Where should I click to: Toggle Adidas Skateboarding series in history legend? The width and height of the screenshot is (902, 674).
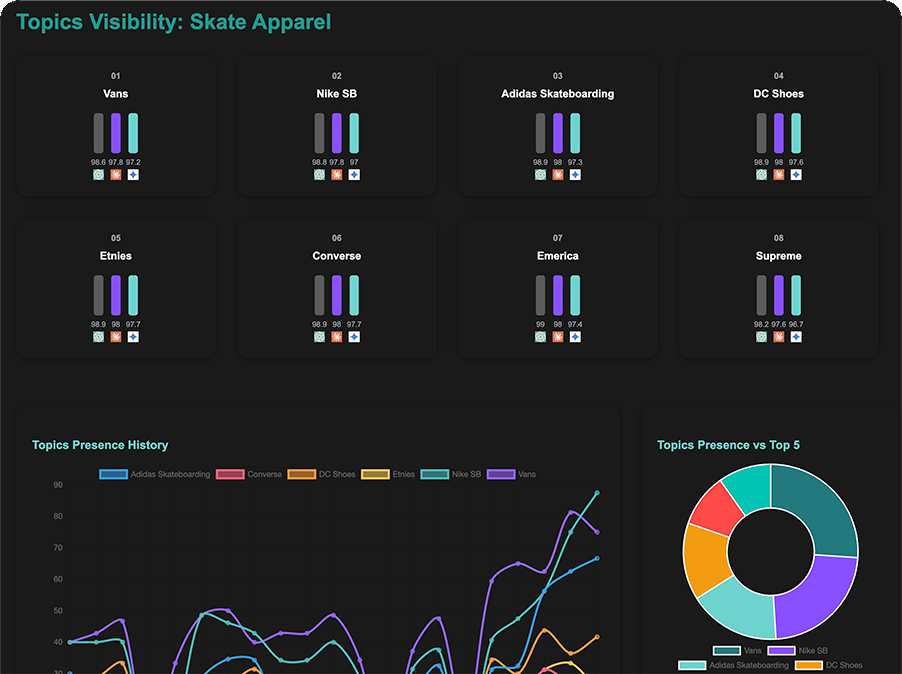[155, 474]
